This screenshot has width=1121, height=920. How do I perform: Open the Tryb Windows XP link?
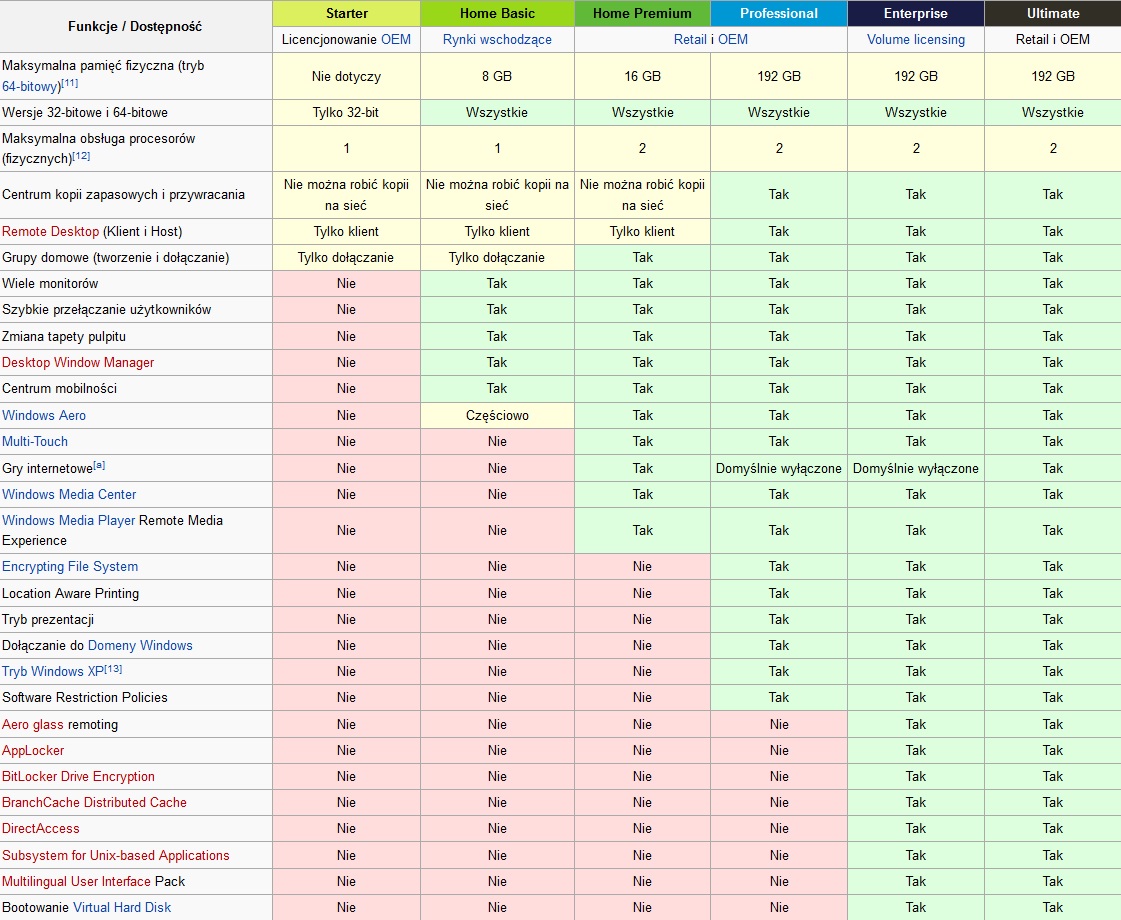(x=53, y=672)
